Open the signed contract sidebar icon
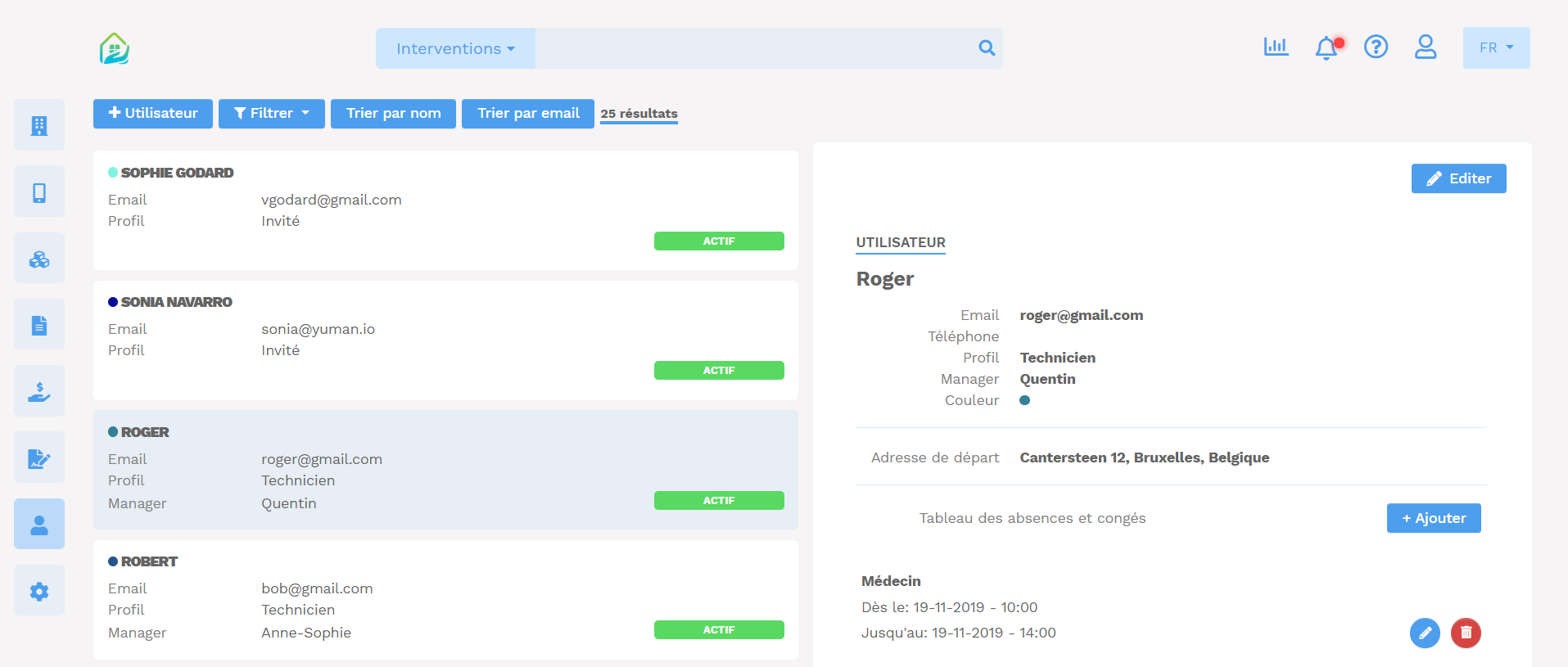 (x=39, y=457)
